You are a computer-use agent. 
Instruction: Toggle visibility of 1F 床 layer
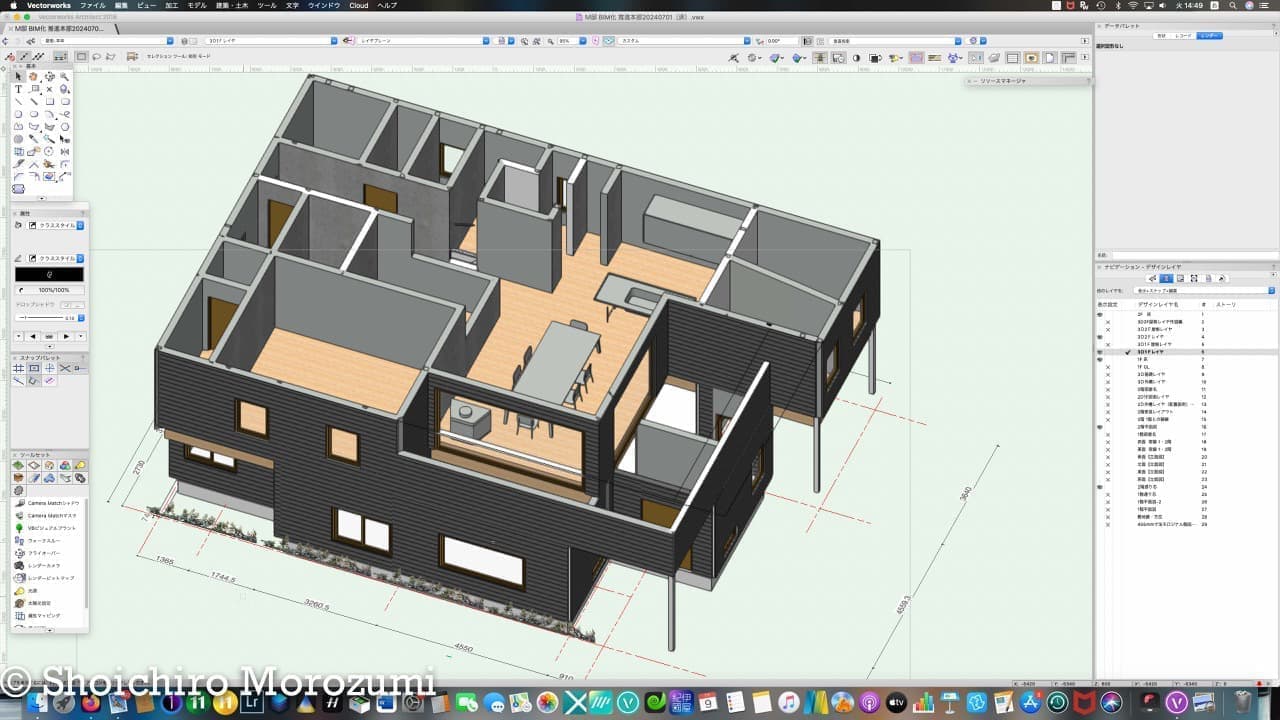point(1101,359)
